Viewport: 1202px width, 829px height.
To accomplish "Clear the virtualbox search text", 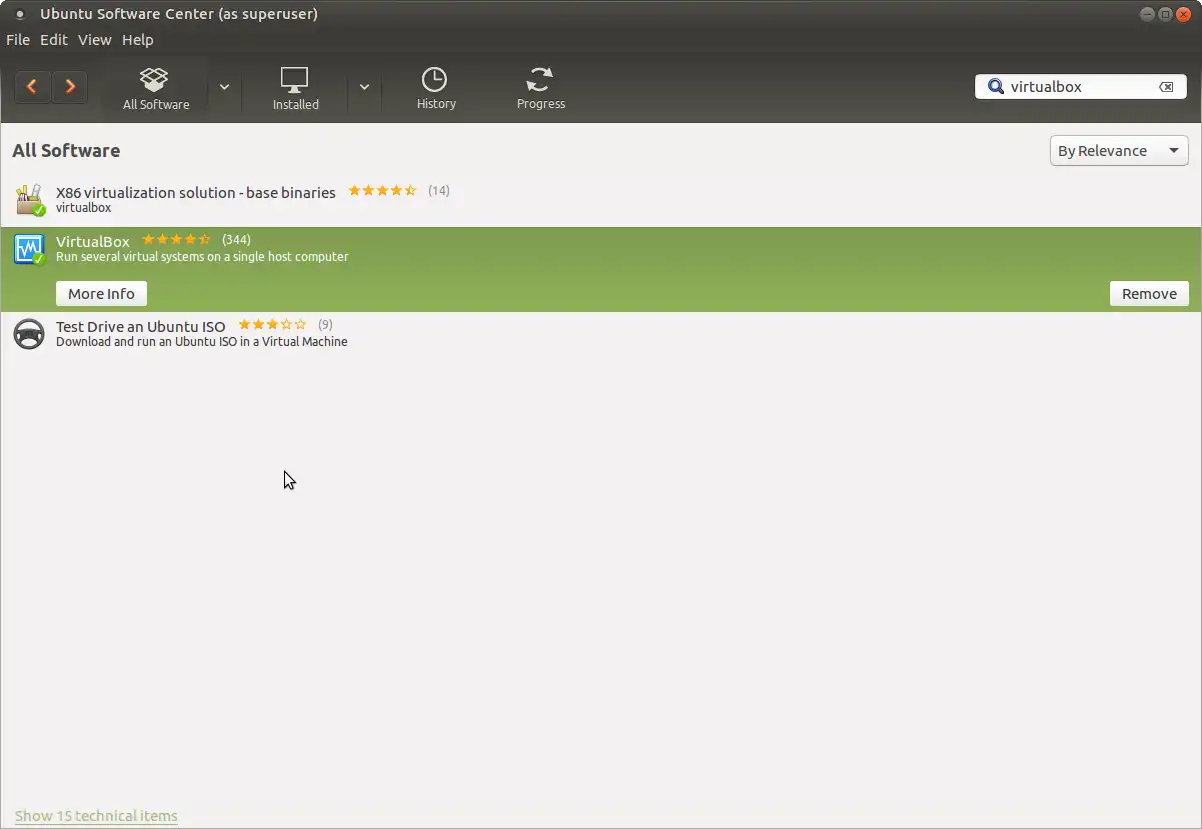I will point(1166,87).
